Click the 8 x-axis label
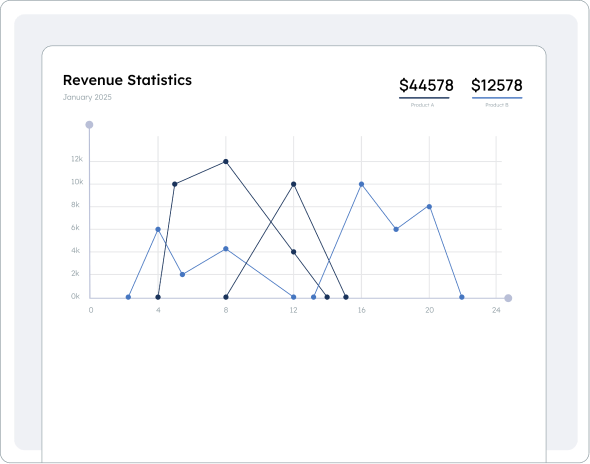This screenshot has width=590, height=464. click(226, 310)
